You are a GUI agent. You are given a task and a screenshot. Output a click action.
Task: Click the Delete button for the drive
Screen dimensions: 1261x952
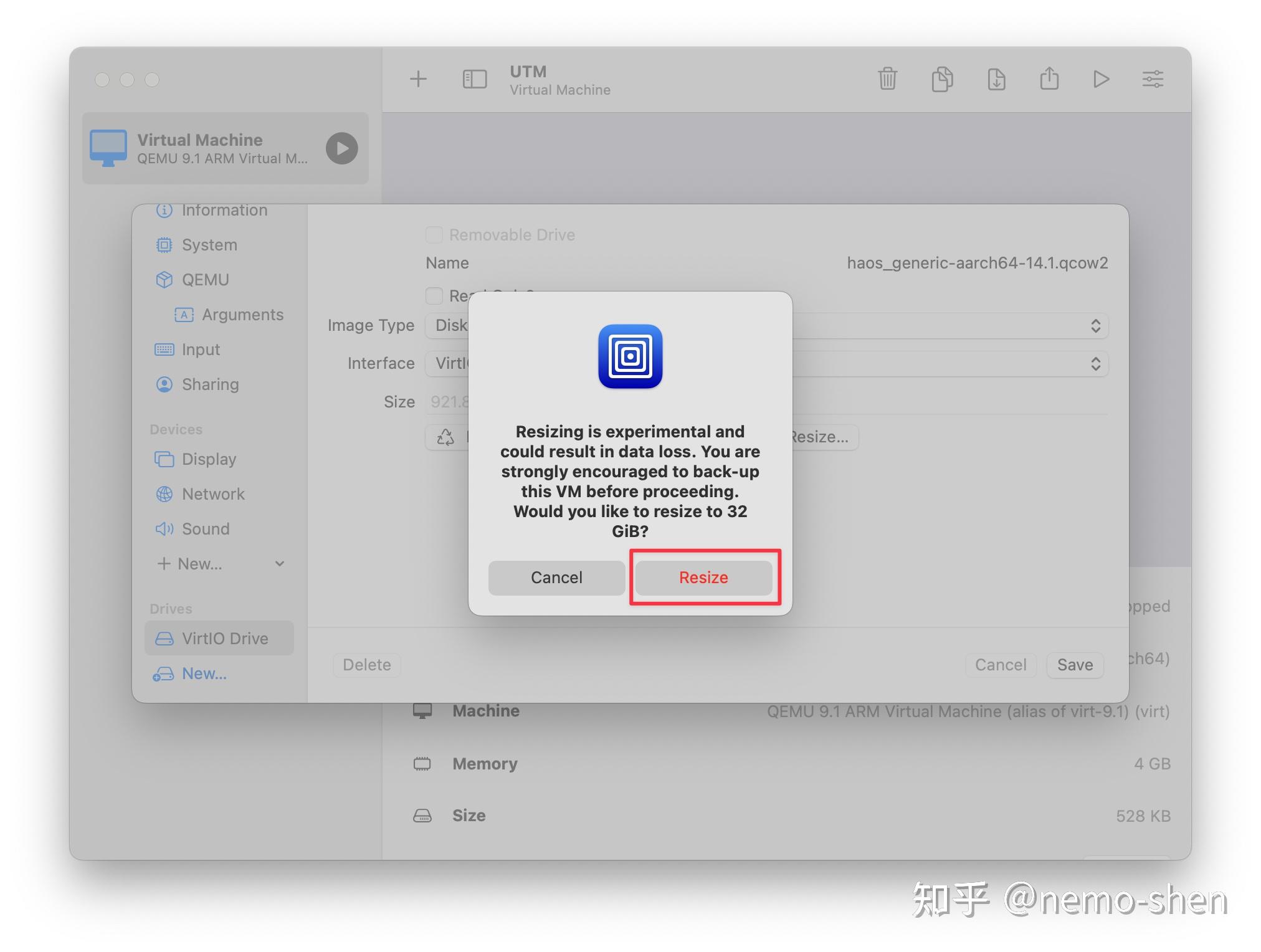366,665
